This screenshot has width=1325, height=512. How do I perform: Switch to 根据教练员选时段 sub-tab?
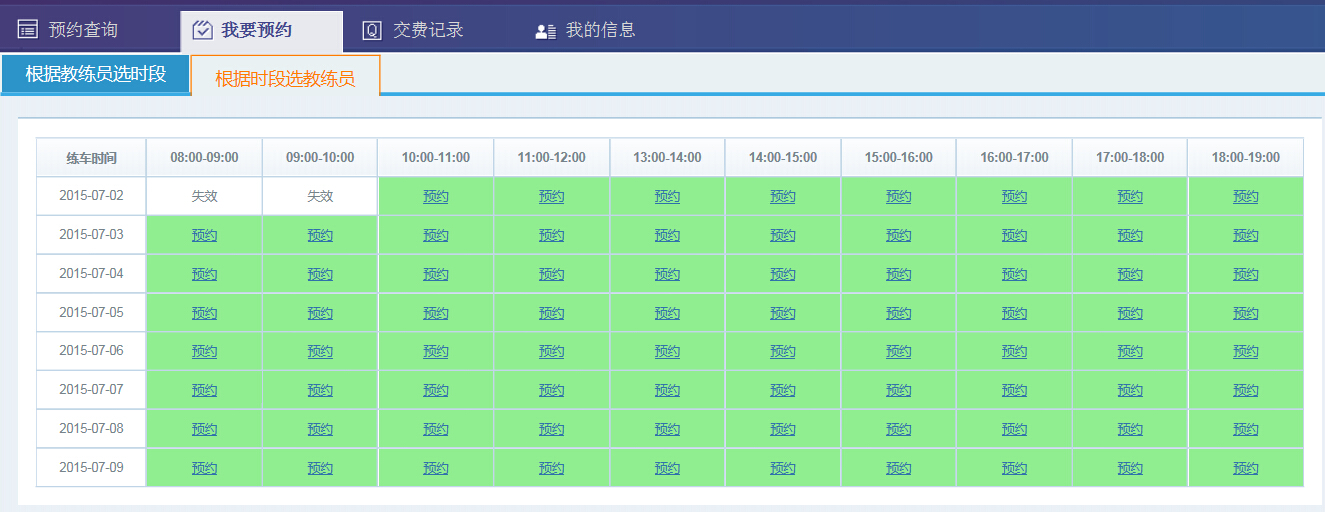coord(95,74)
